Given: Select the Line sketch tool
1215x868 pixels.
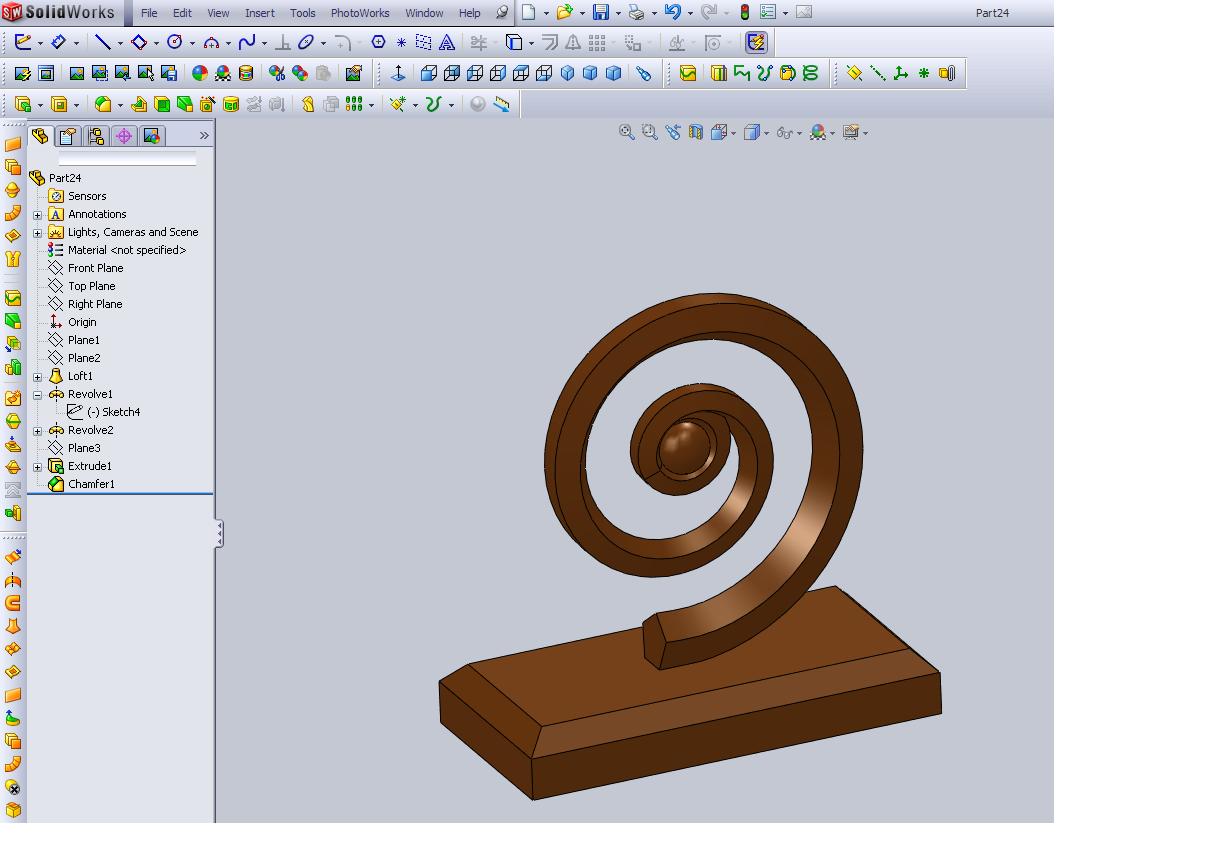Looking at the screenshot, I should [x=102, y=43].
